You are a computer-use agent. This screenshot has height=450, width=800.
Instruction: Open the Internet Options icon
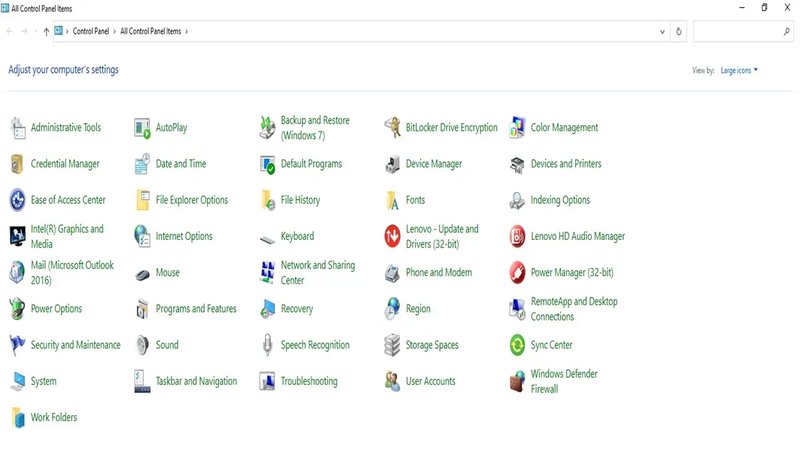click(x=142, y=236)
